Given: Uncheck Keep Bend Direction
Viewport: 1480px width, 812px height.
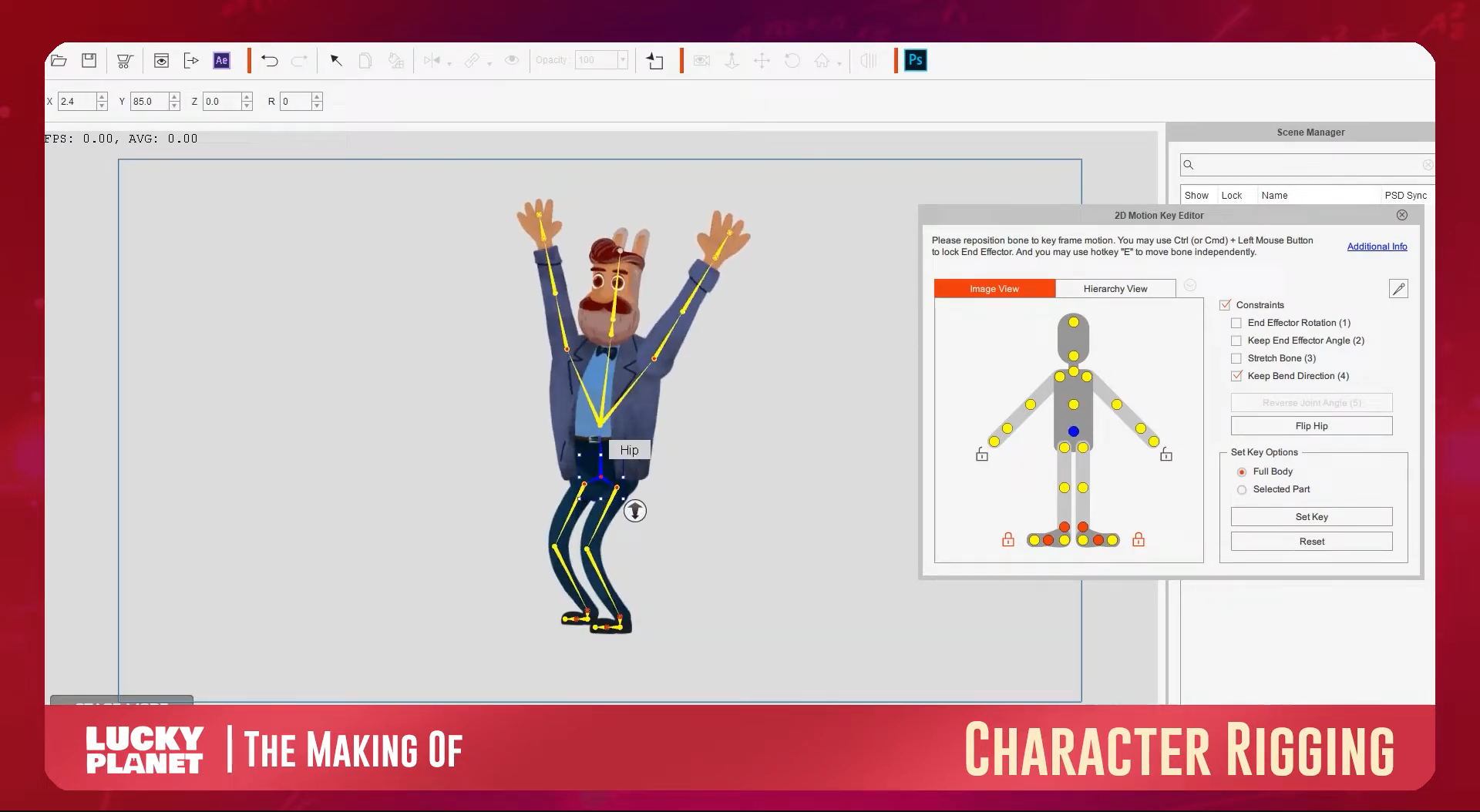Looking at the screenshot, I should pos(1236,376).
